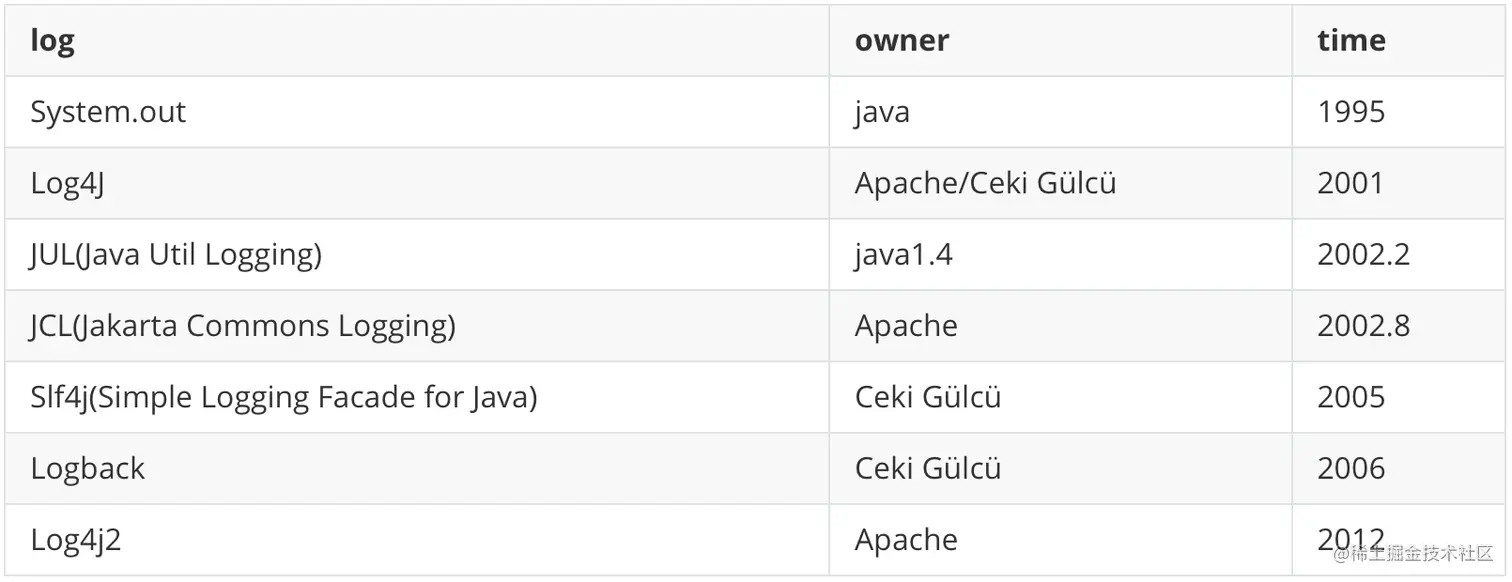
Task: Click the 2002.2 time cell
Action: coord(1363,255)
